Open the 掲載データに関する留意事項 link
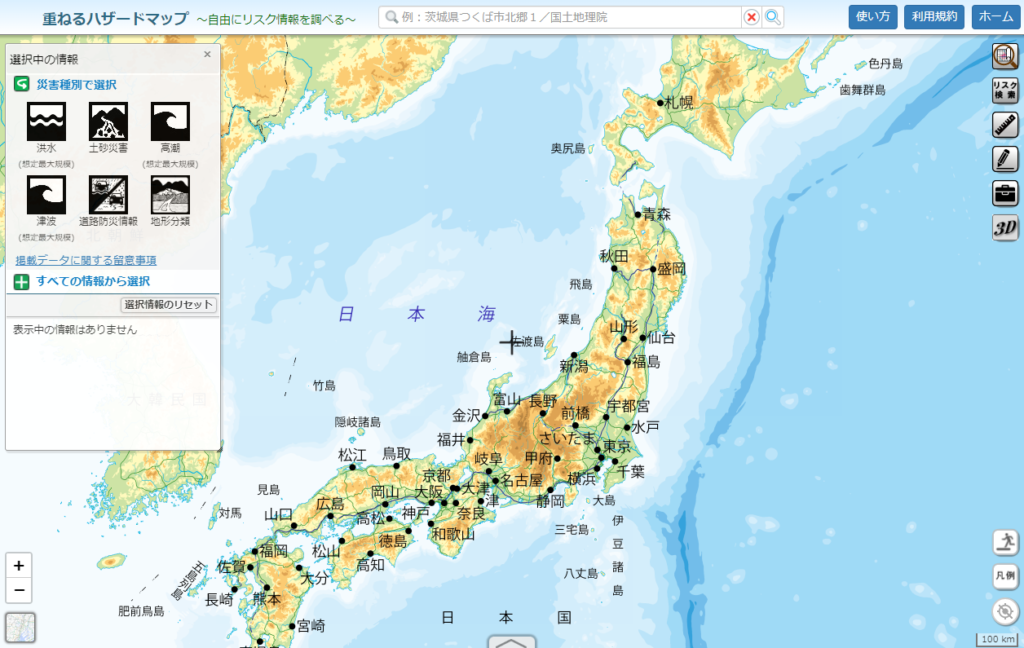The height and width of the screenshot is (648, 1024). point(86,260)
